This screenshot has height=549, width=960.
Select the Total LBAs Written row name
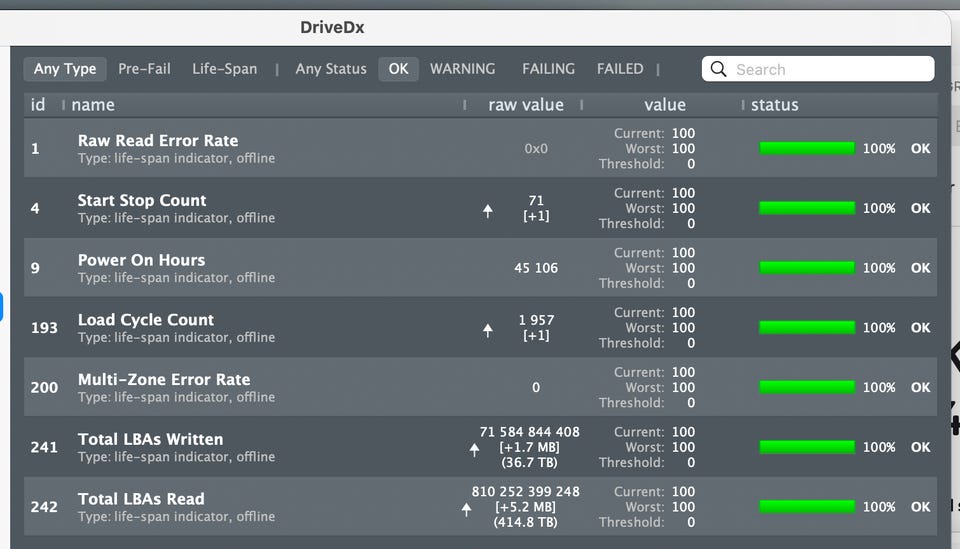151,439
